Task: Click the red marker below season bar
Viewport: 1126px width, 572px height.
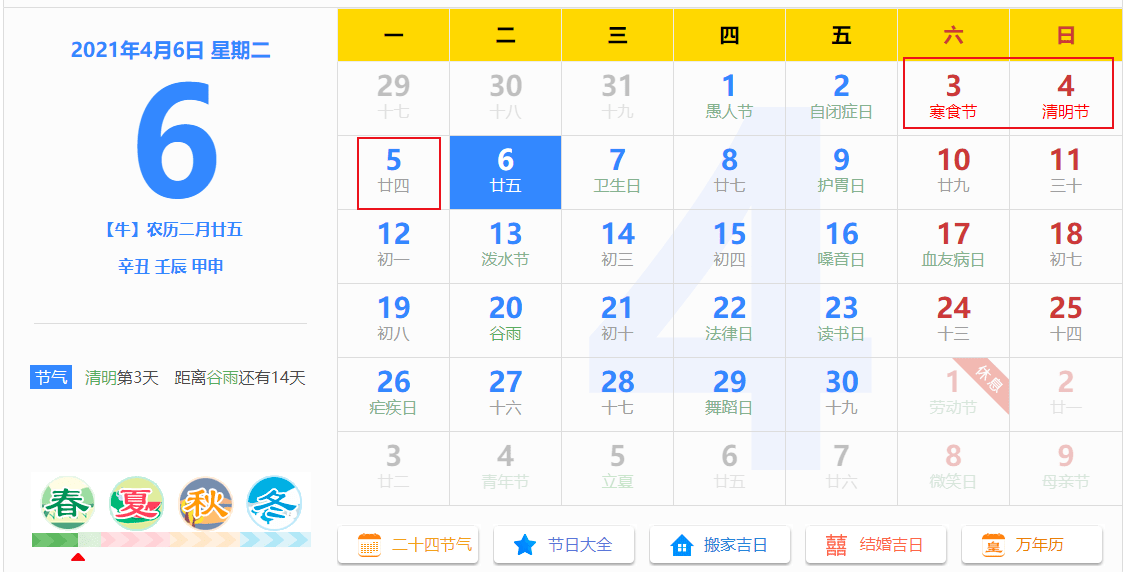Action: pos(78,557)
